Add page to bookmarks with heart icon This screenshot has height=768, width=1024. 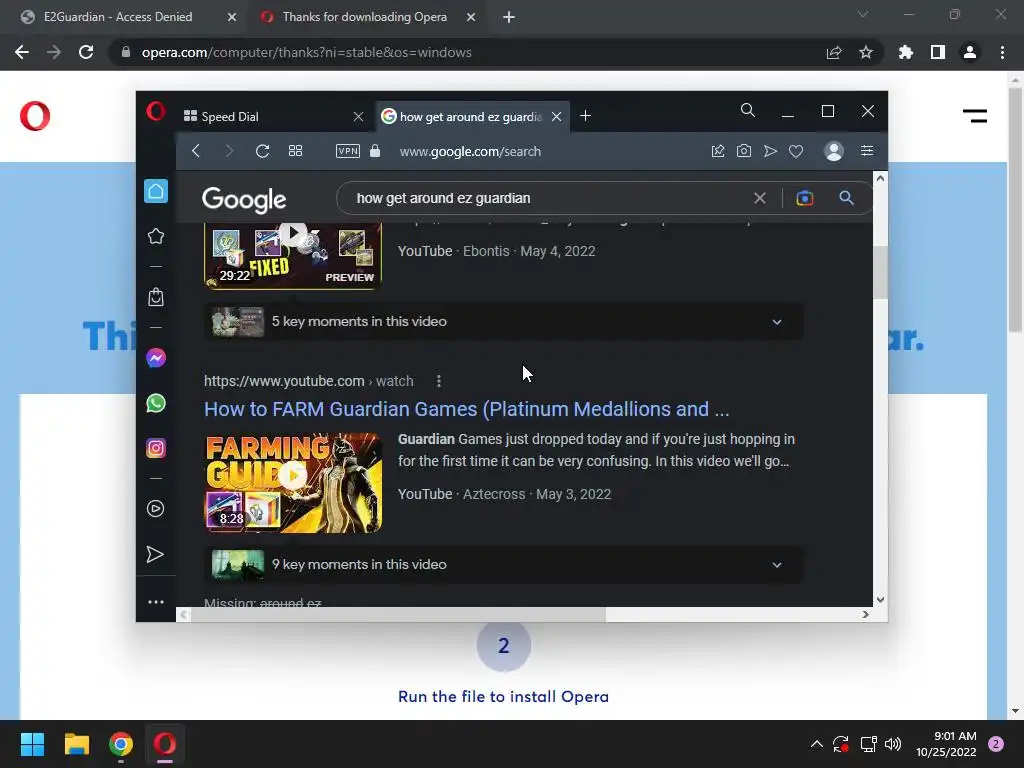pyautogui.click(x=795, y=151)
